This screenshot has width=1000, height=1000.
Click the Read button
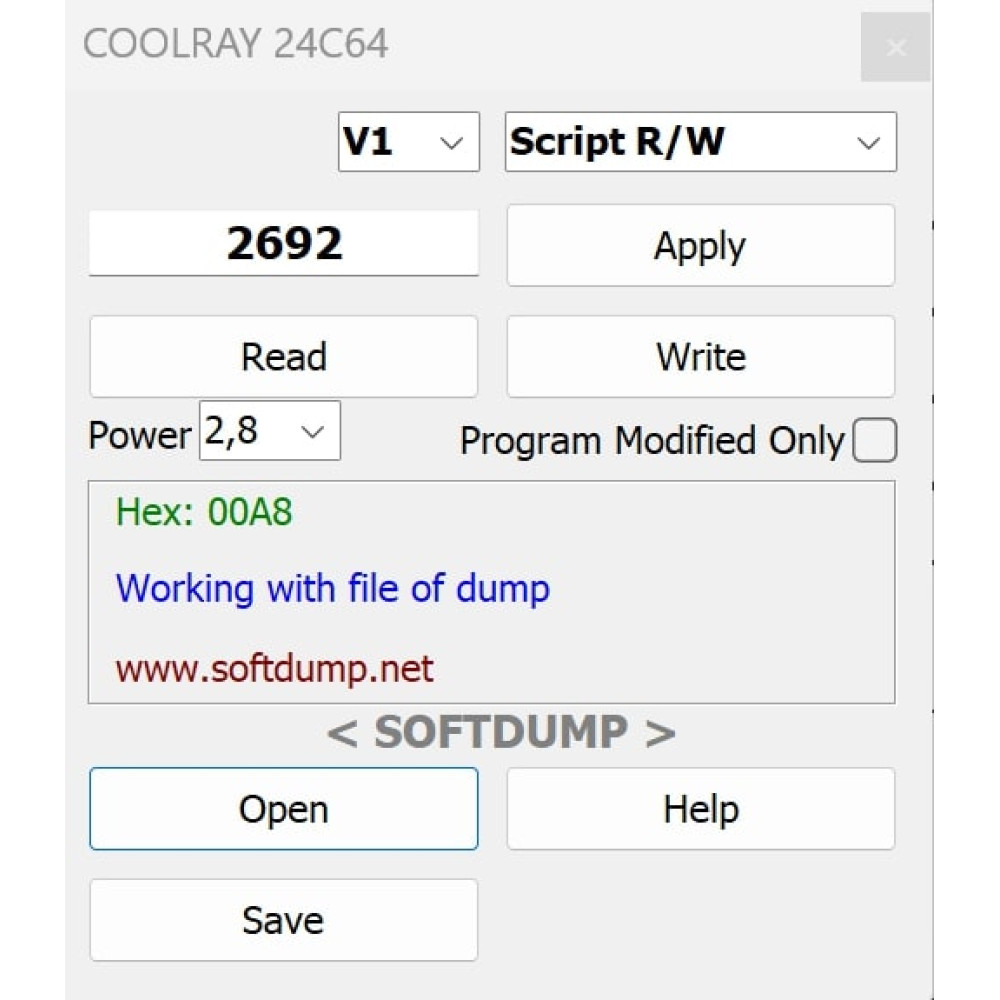(284, 357)
